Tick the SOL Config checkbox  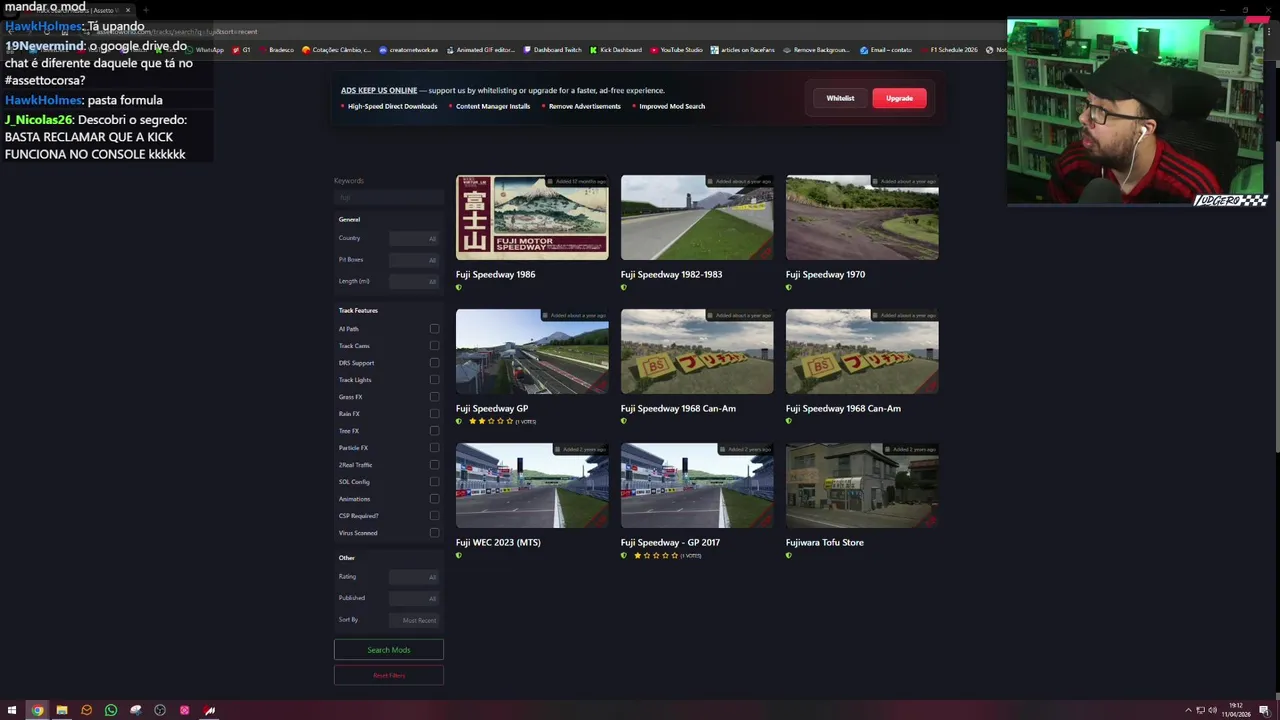(x=434, y=482)
